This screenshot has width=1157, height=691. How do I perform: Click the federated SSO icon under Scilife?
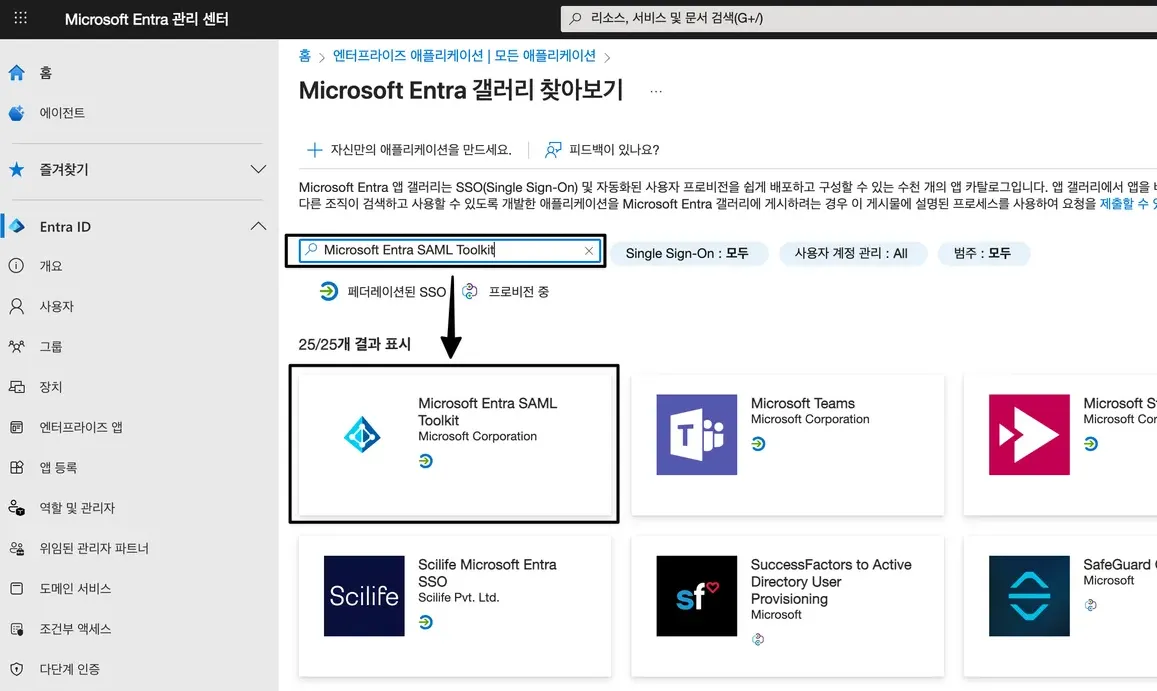click(426, 622)
